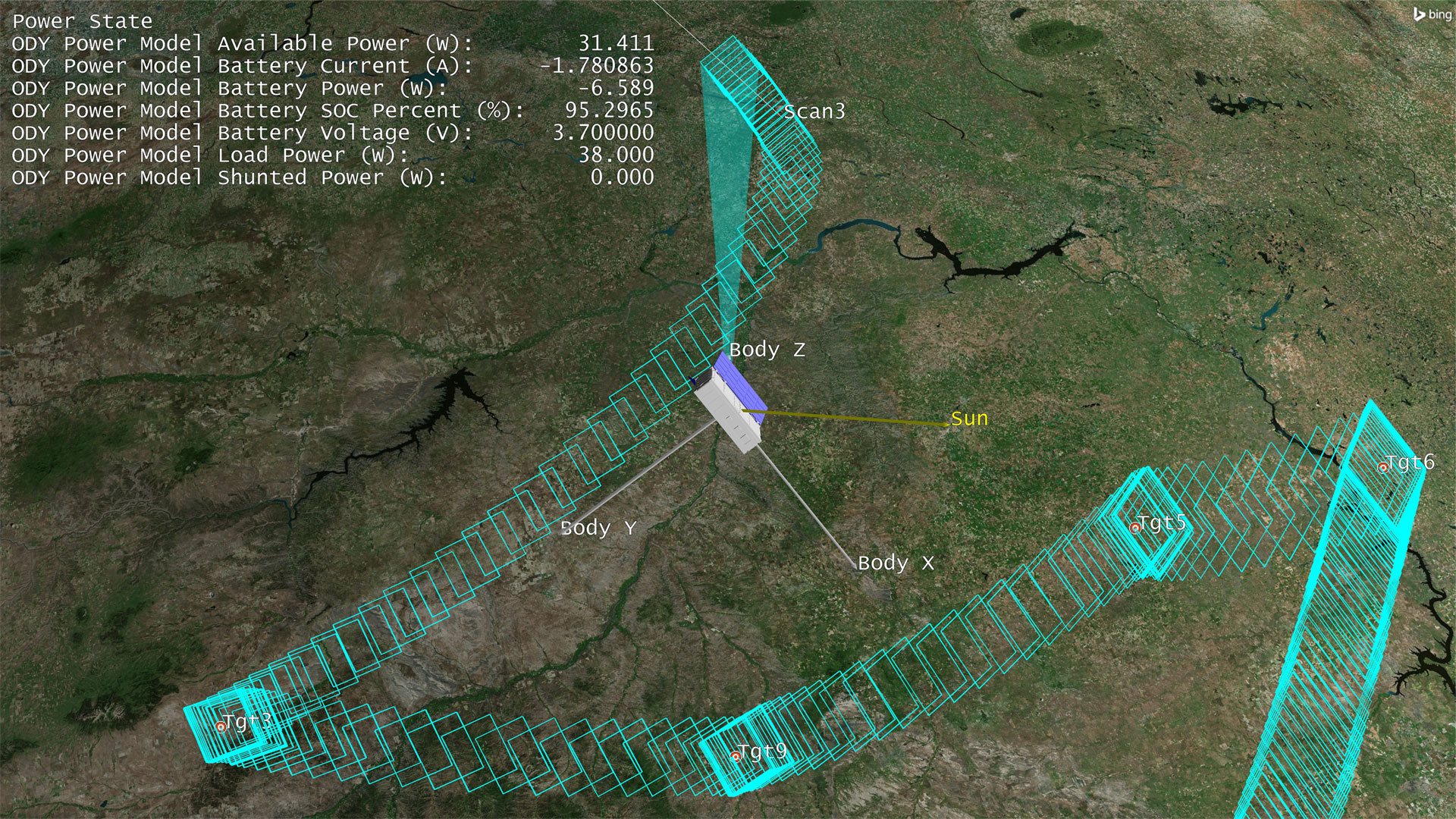Click the Available Power value 31.411
The image size is (1456, 819).
click(x=616, y=43)
